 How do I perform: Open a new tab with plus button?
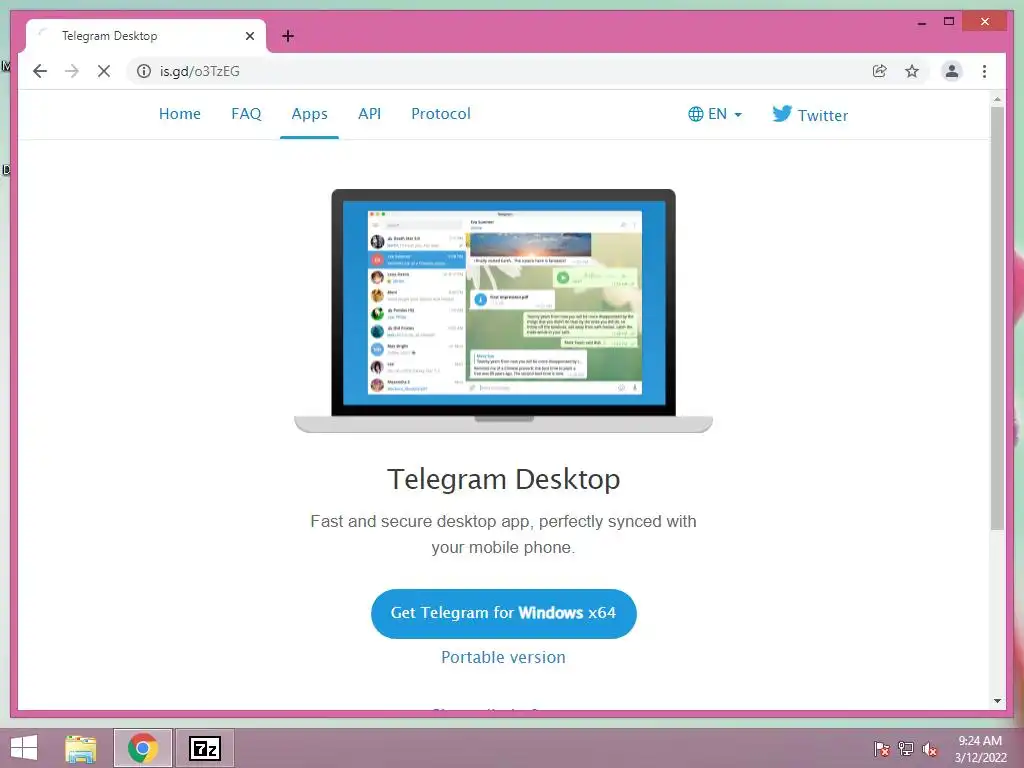[288, 36]
